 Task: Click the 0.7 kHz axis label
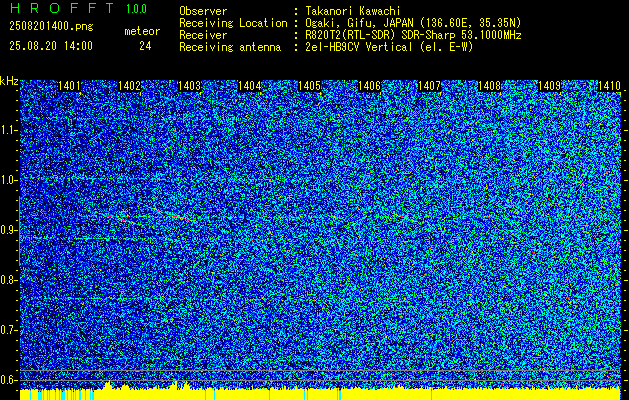(x=8, y=330)
